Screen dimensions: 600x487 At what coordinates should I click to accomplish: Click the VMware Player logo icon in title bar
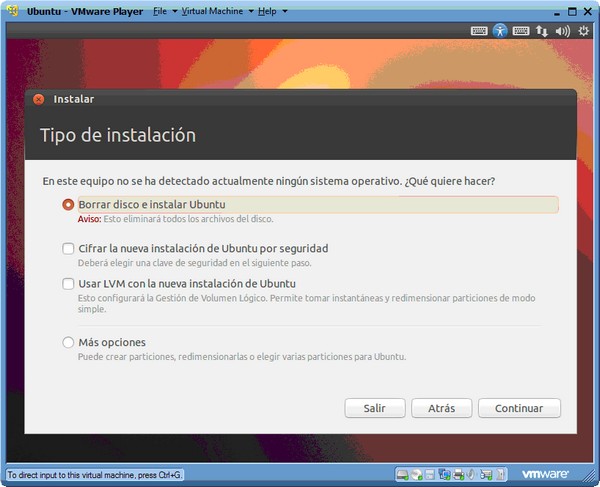point(13,11)
